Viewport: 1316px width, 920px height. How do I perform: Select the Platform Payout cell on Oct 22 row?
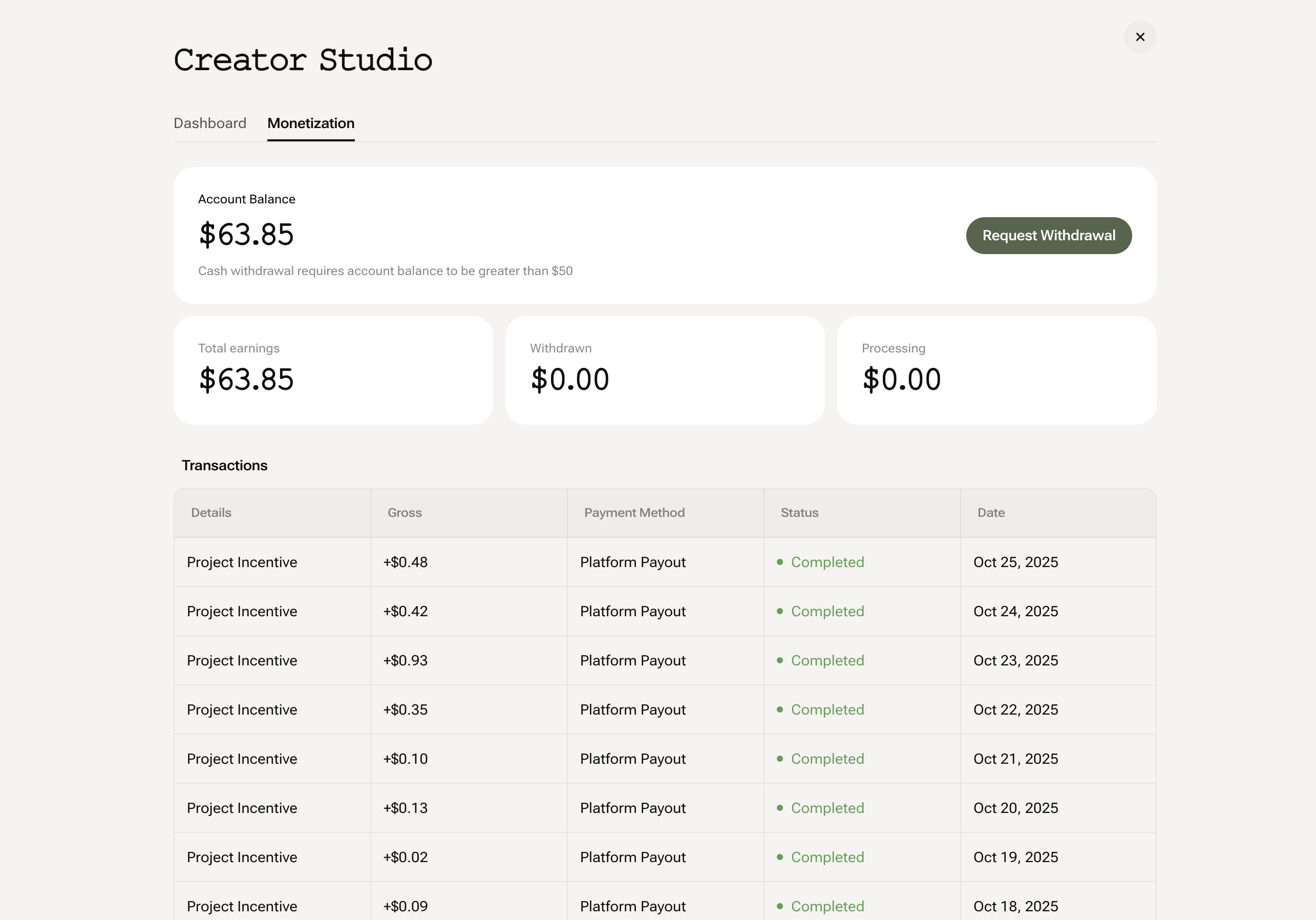(x=632, y=709)
